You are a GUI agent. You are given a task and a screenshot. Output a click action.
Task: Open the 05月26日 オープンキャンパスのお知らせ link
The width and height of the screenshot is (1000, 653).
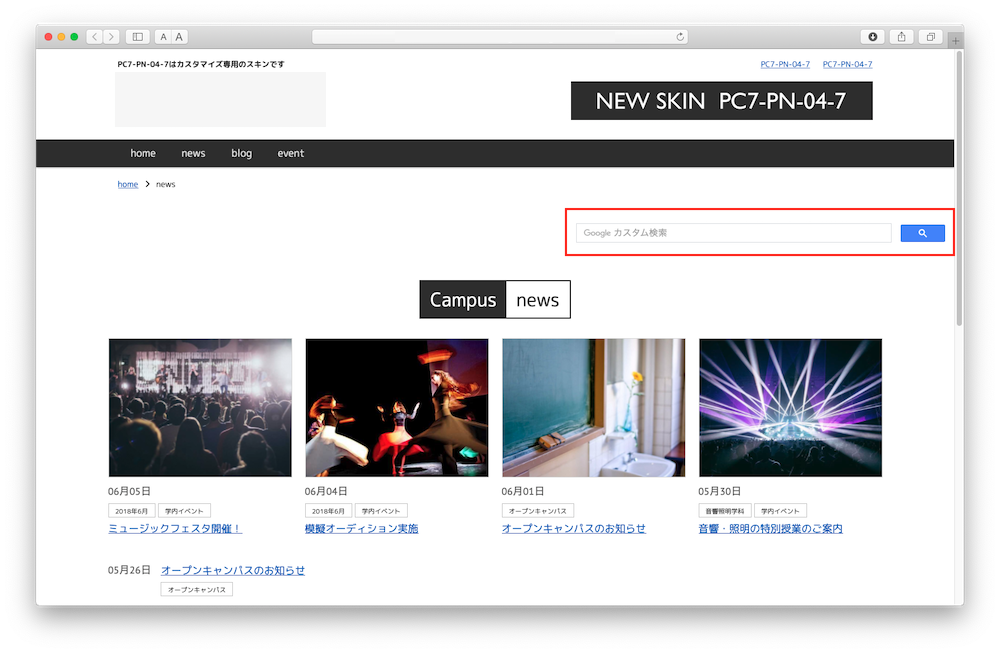tap(233, 570)
